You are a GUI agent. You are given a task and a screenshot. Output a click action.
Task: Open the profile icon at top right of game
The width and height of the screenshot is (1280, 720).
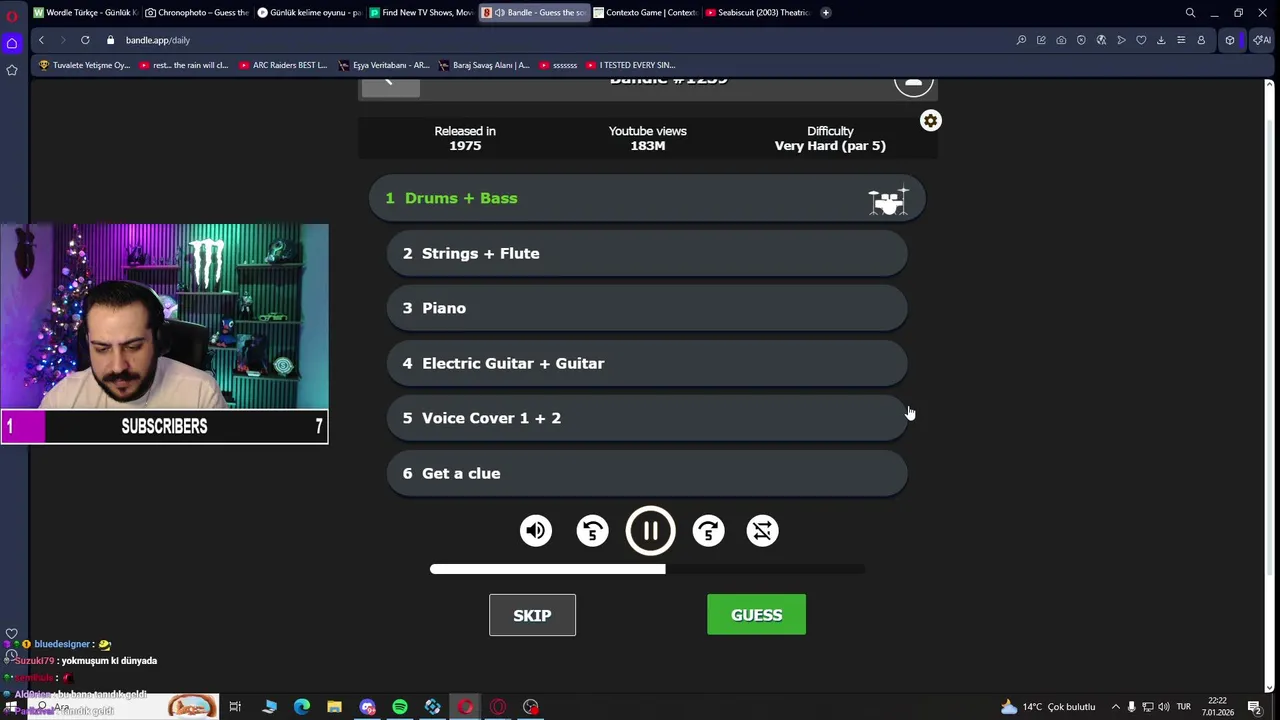click(913, 84)
